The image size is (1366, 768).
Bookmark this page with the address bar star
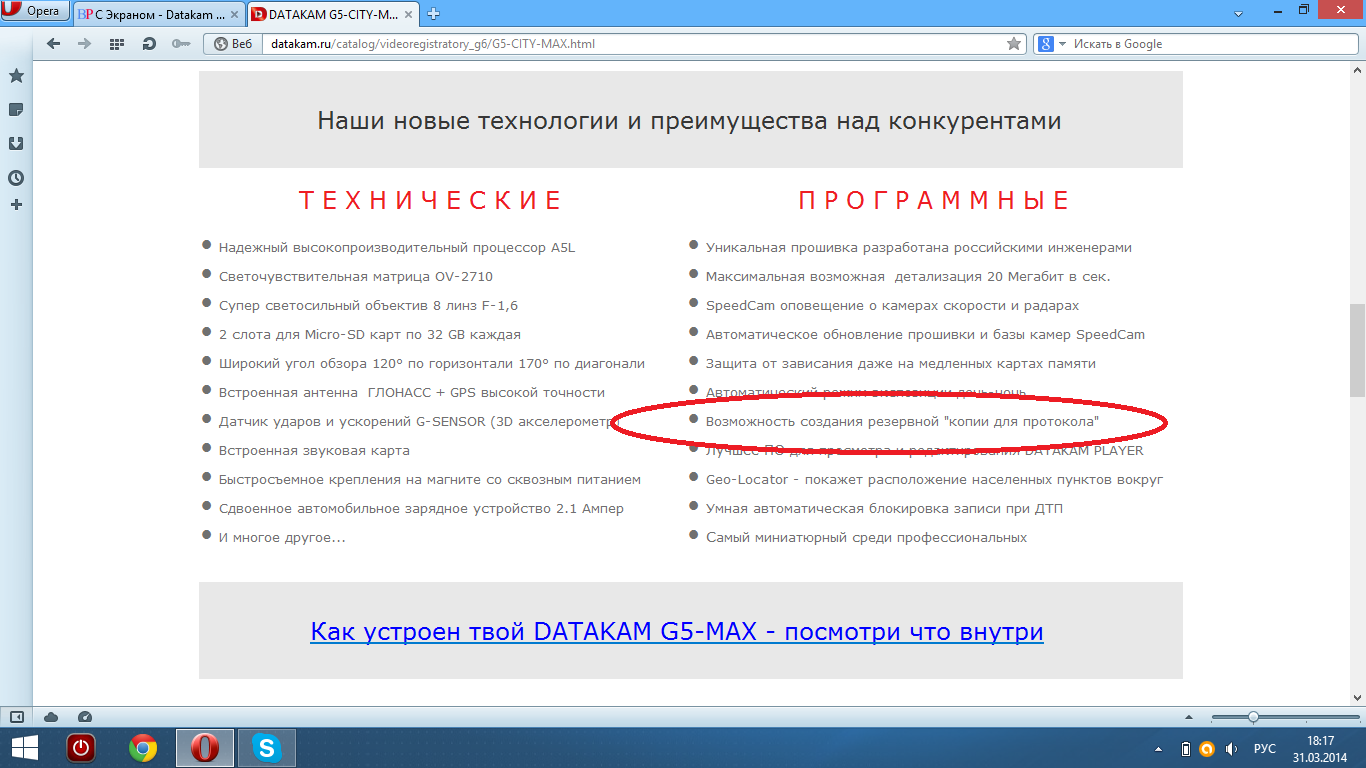pyautogui.click(x=1014, y=44)
